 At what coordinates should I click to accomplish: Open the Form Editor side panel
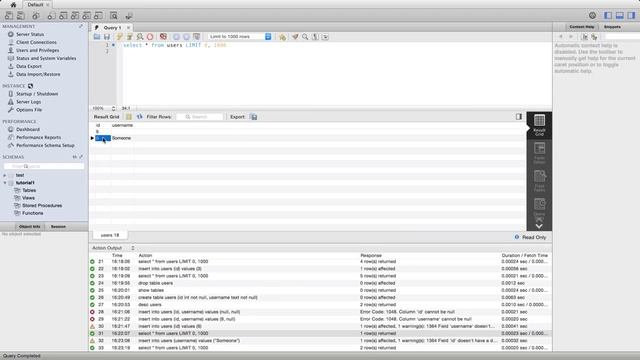point(539,153)
